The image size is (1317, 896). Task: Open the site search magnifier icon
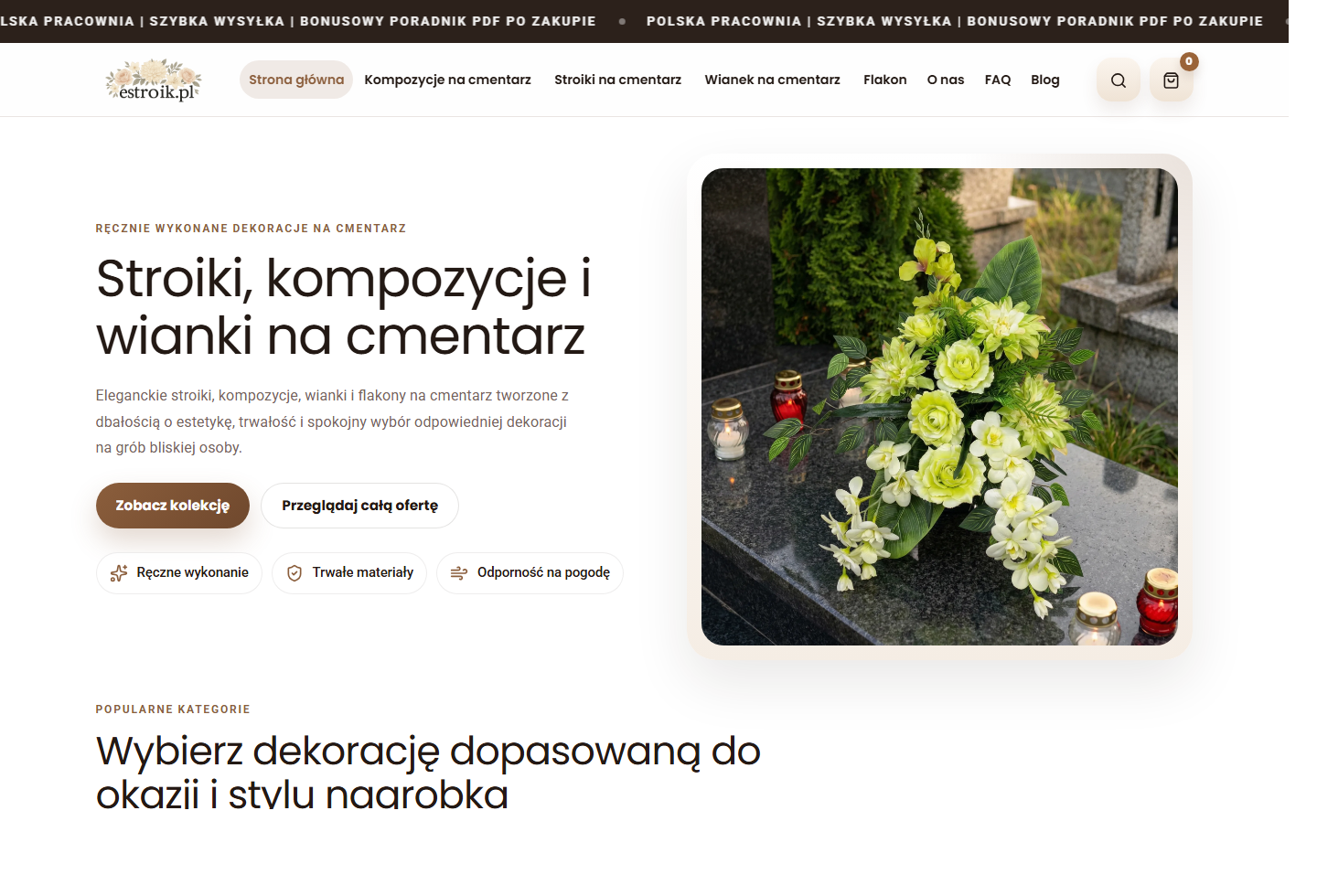[1118, 80]
